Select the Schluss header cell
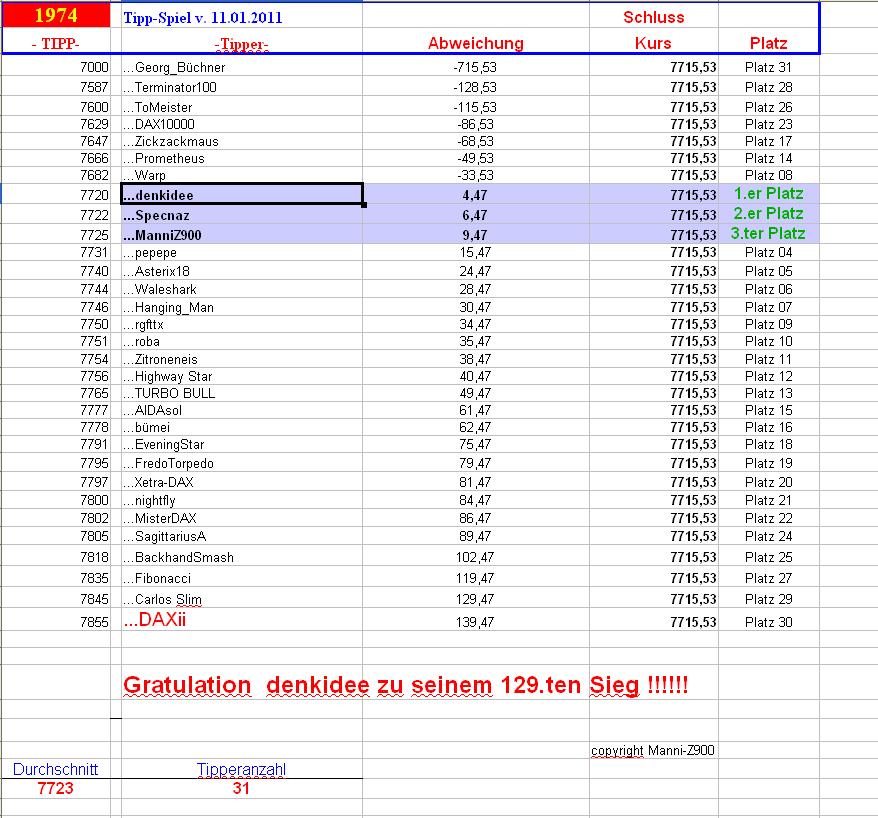The width and height of the screenshot is (878, 818). [653, 17]
